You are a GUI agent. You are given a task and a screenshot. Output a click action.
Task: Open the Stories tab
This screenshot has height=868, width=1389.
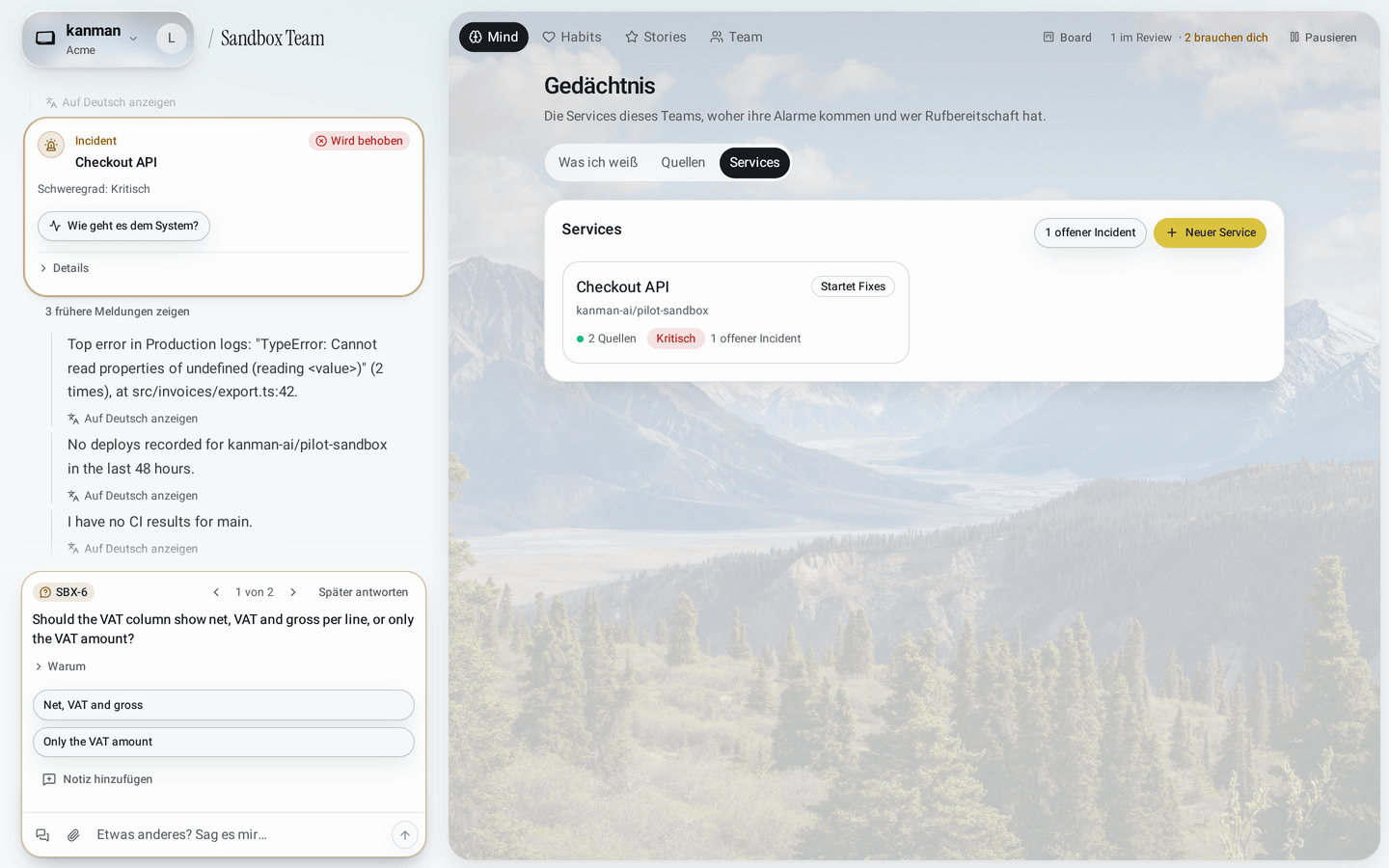(656, 37)
